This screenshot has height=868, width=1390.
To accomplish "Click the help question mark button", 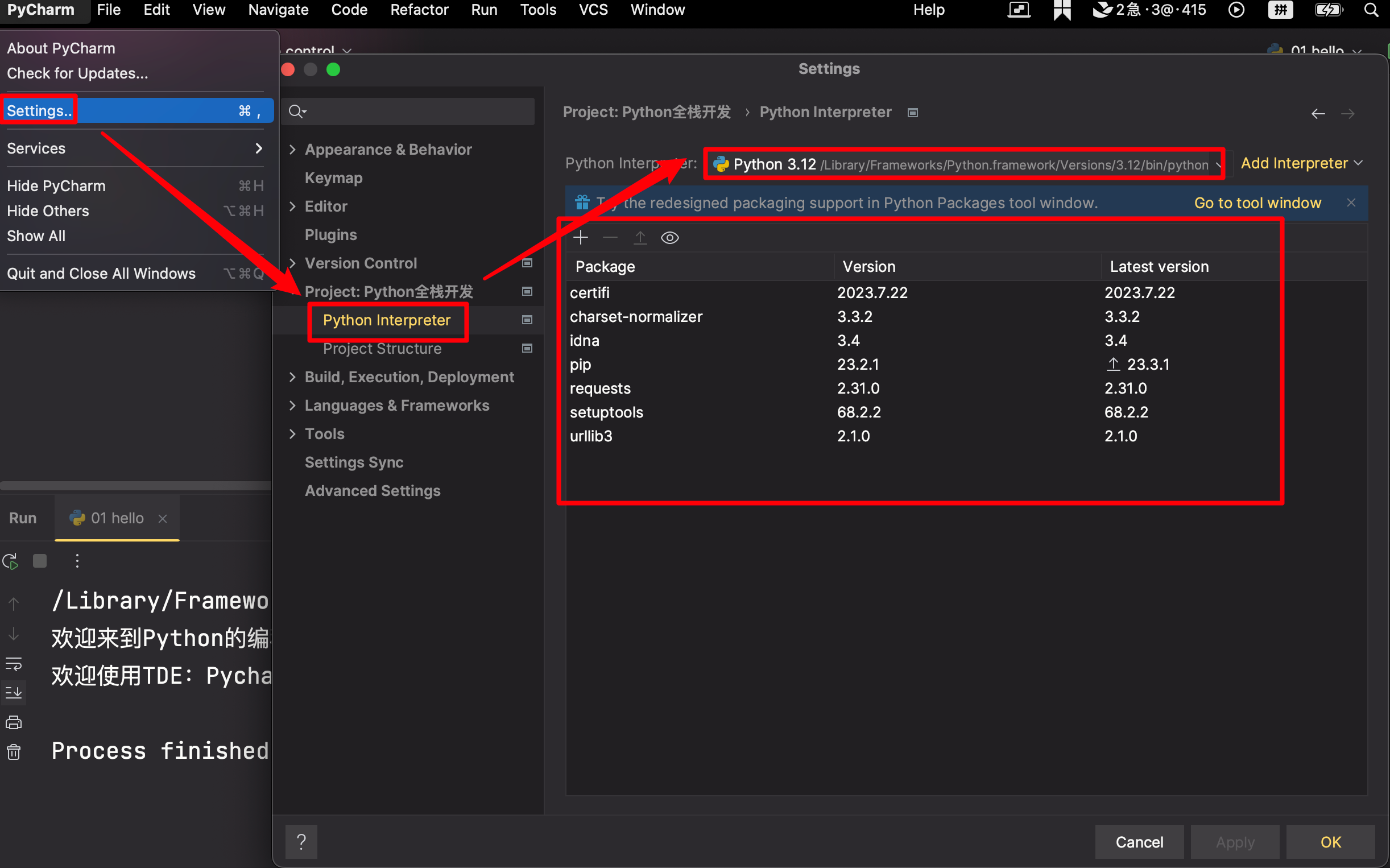I will click(301, 842).
